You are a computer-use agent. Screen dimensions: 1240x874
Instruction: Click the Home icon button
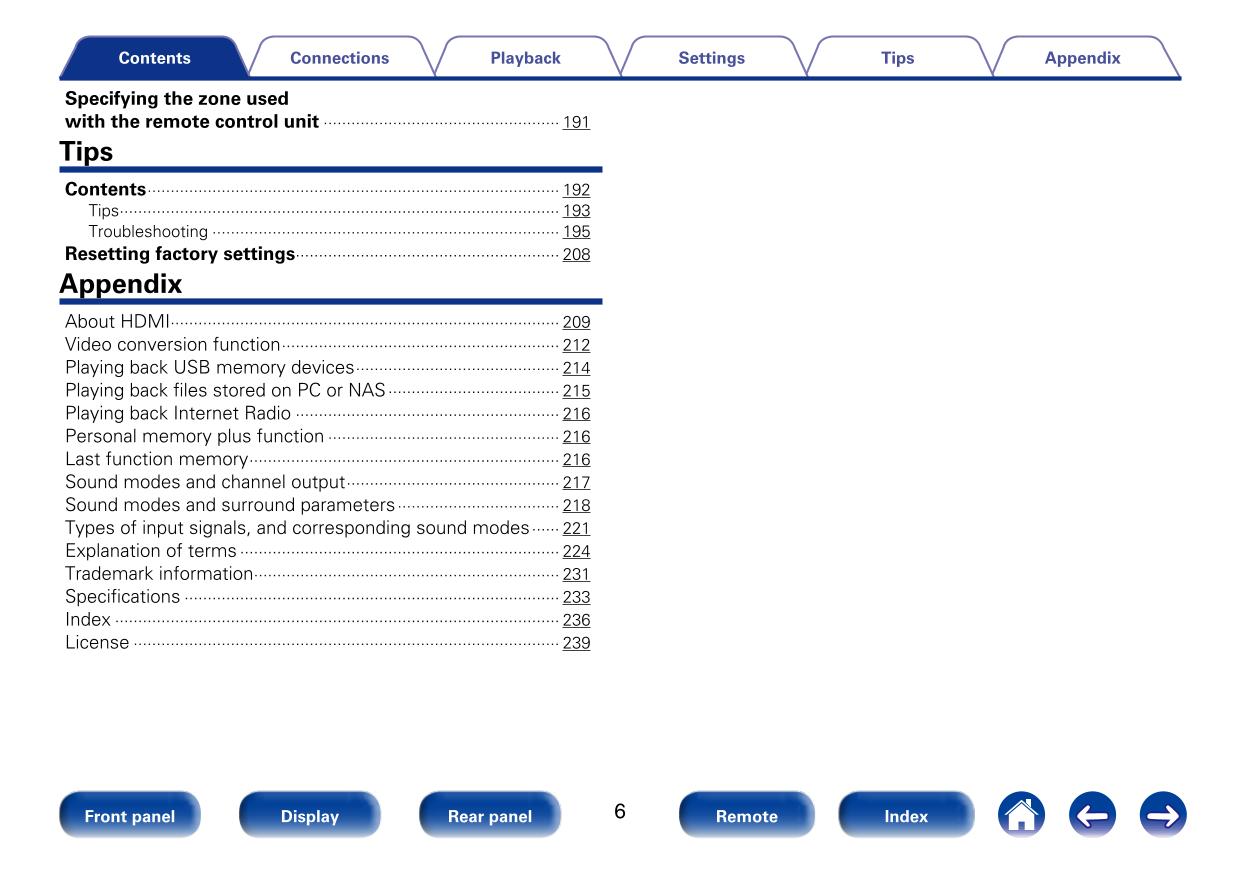tap(1021, 815)
